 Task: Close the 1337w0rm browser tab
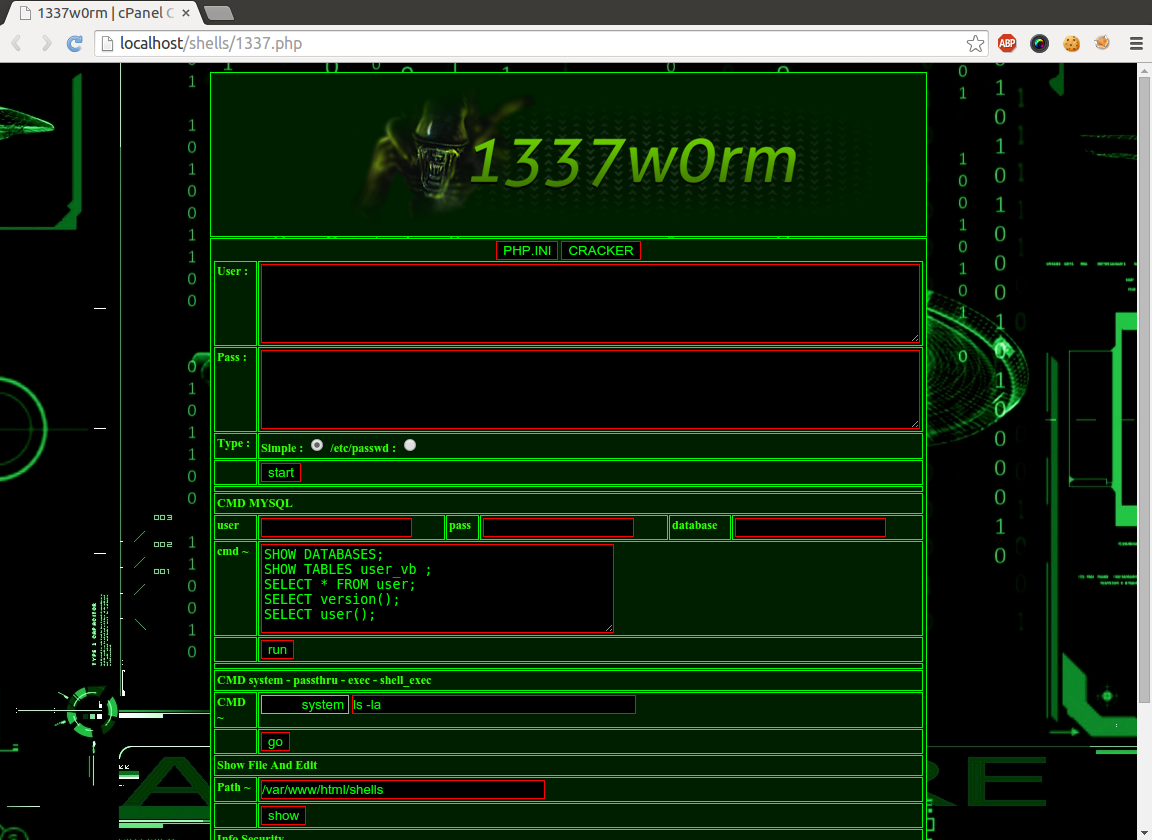click(186, 13)
